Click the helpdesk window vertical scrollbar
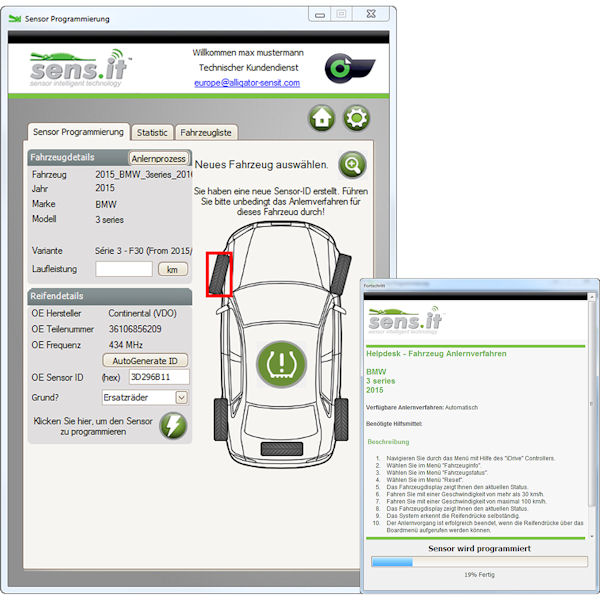Image resolution: width=600 pixels, height=600 pixels. 592,416
